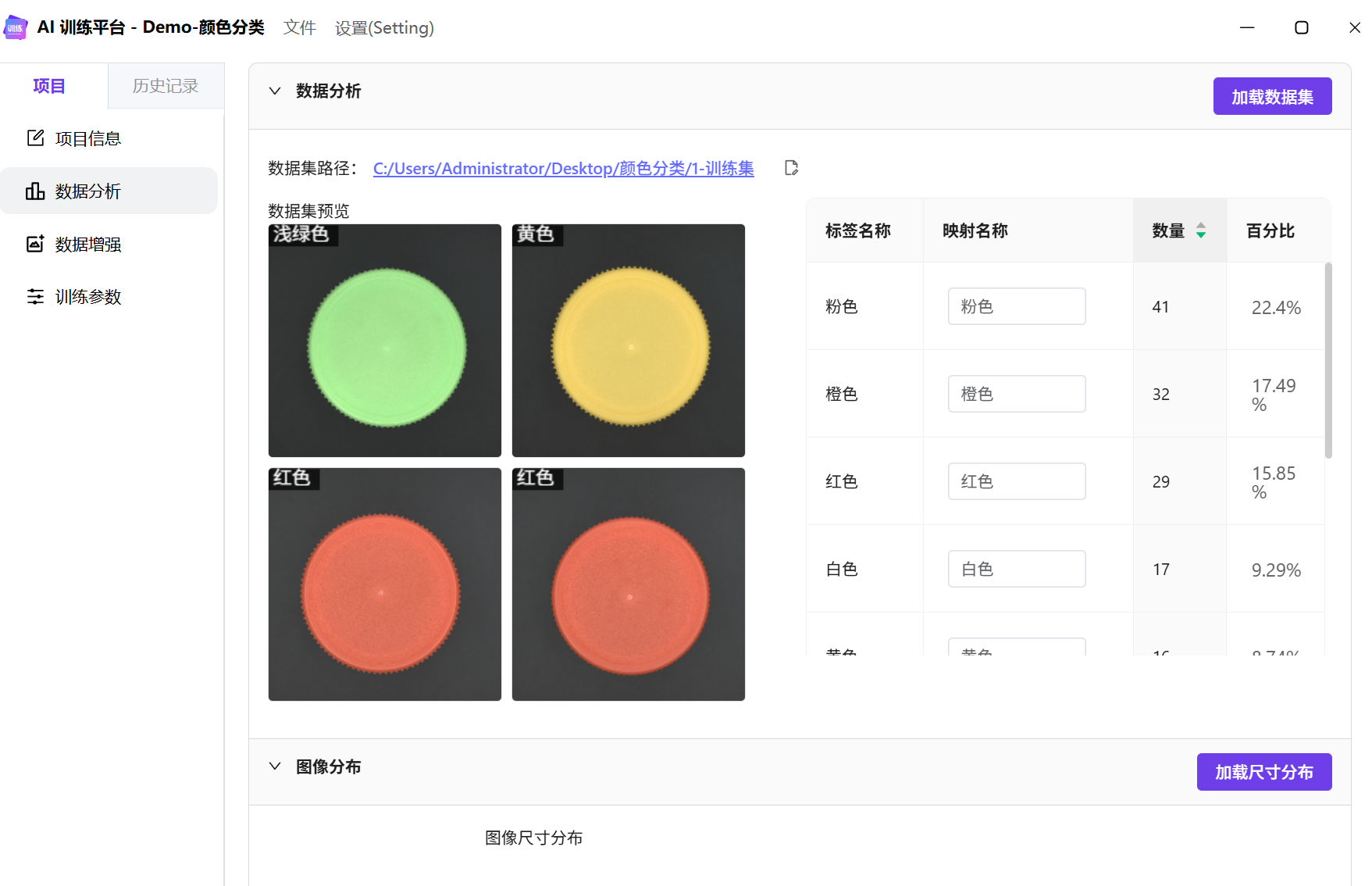Click the edit dataset path icon

point(791,168)
